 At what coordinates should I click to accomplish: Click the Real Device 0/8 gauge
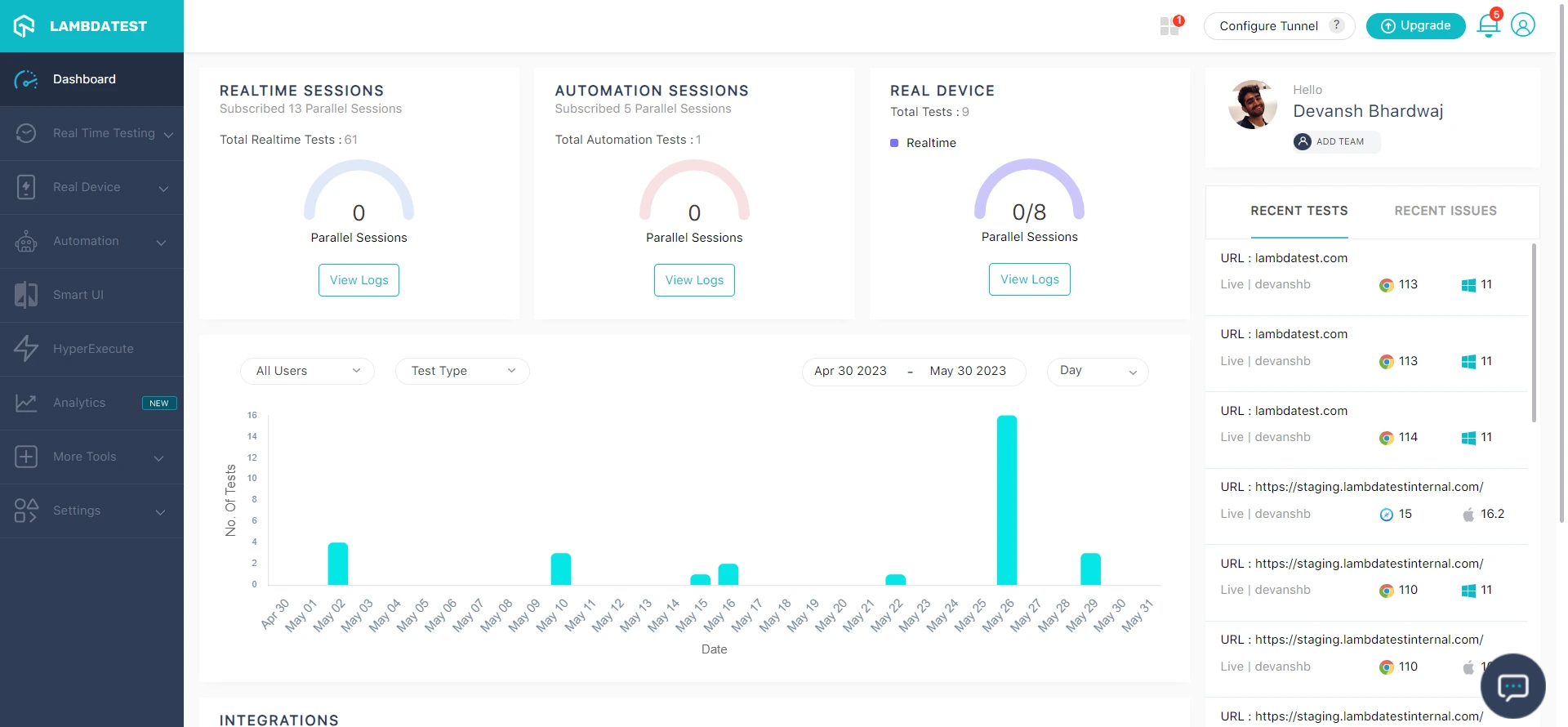[x=1029, y=190]
